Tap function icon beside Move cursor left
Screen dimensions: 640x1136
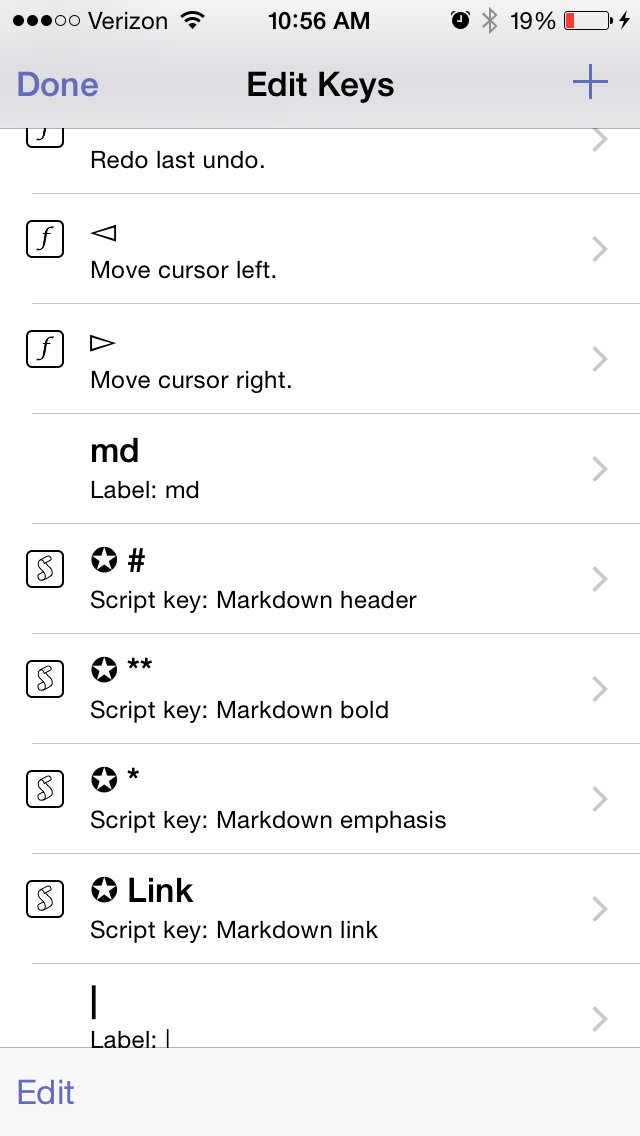(44, 240)
